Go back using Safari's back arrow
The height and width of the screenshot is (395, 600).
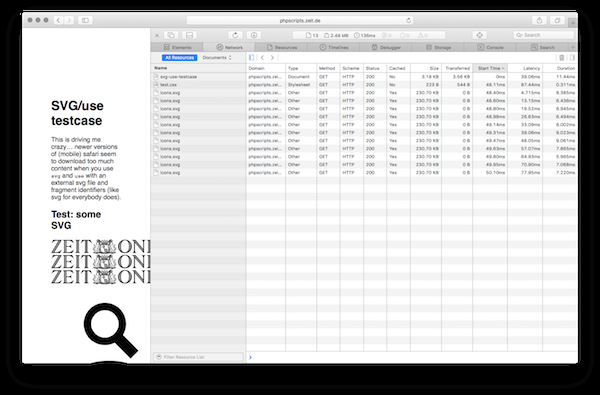tap(58, 20)
